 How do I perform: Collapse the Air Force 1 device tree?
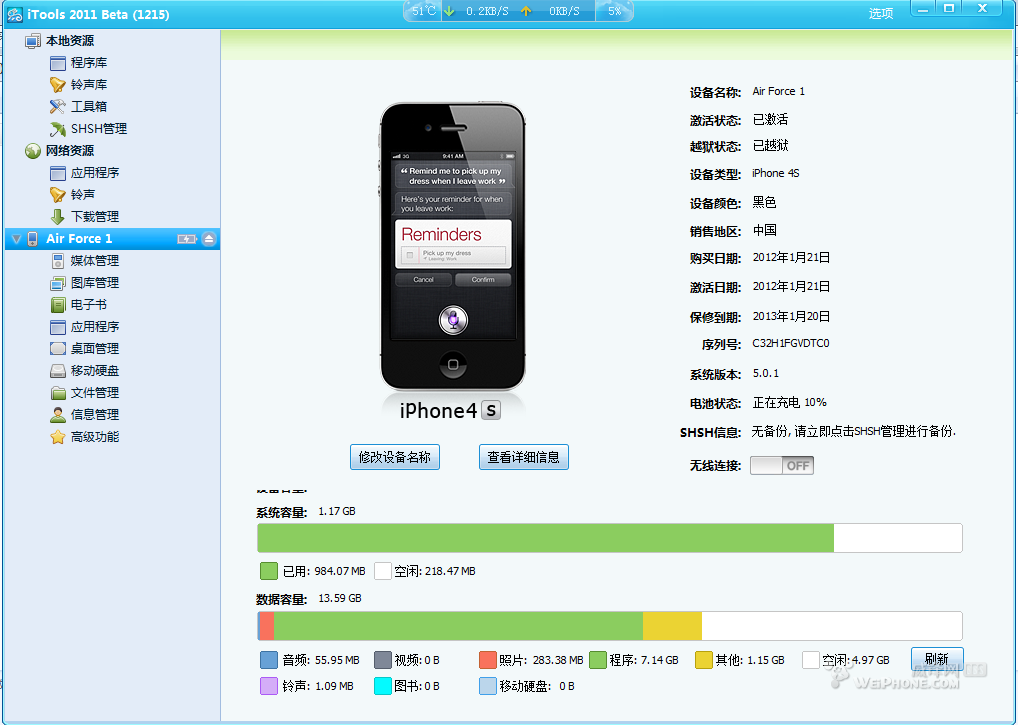pyautogui.click(x=16, y=239)
